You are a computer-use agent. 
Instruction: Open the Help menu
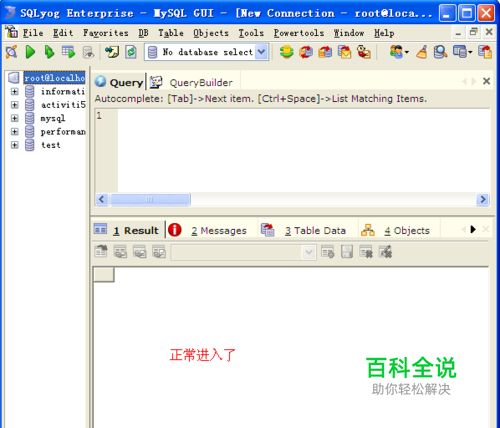(384, 33)
